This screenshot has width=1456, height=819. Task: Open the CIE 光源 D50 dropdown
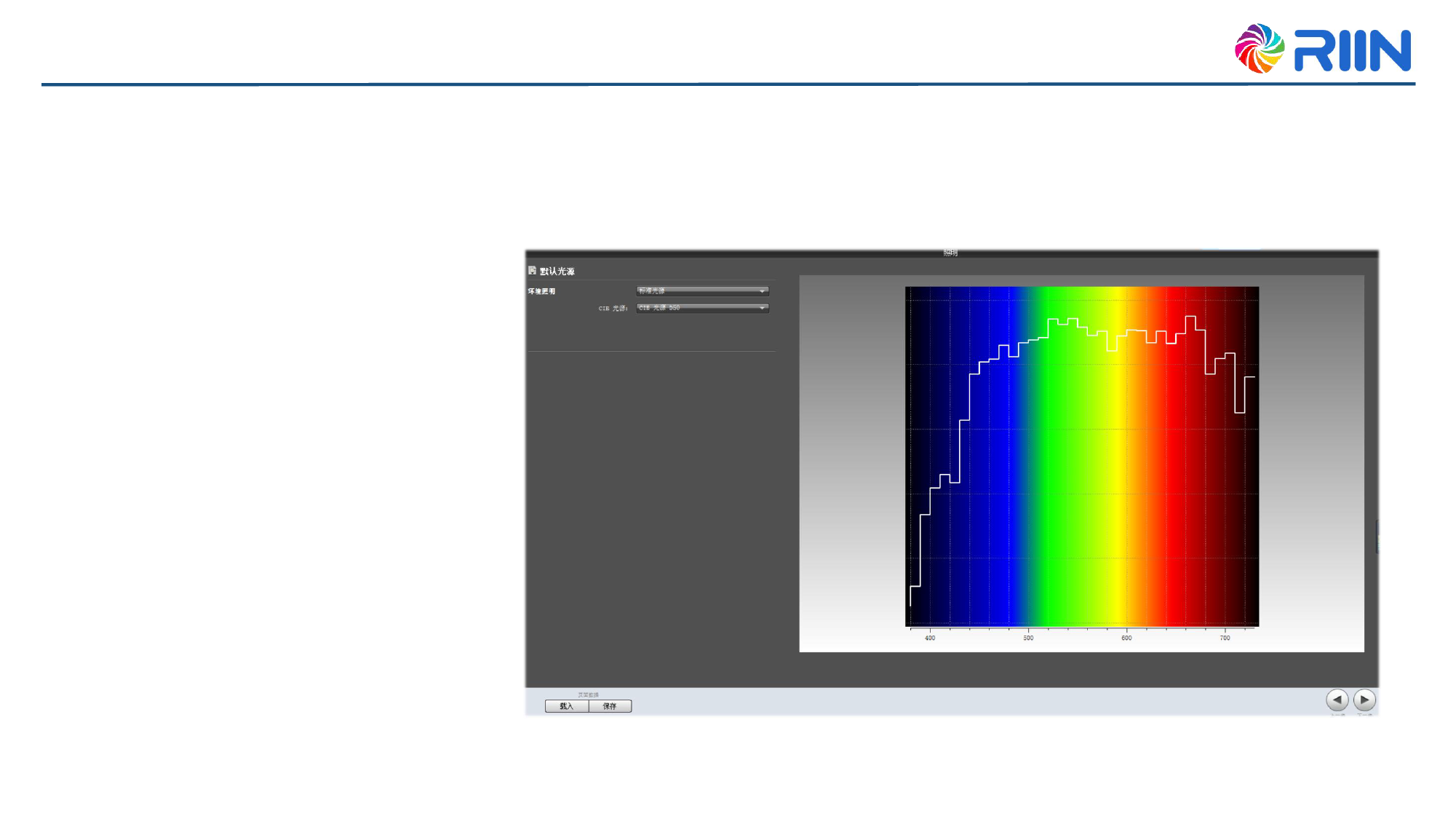click(x=702, y=308)
